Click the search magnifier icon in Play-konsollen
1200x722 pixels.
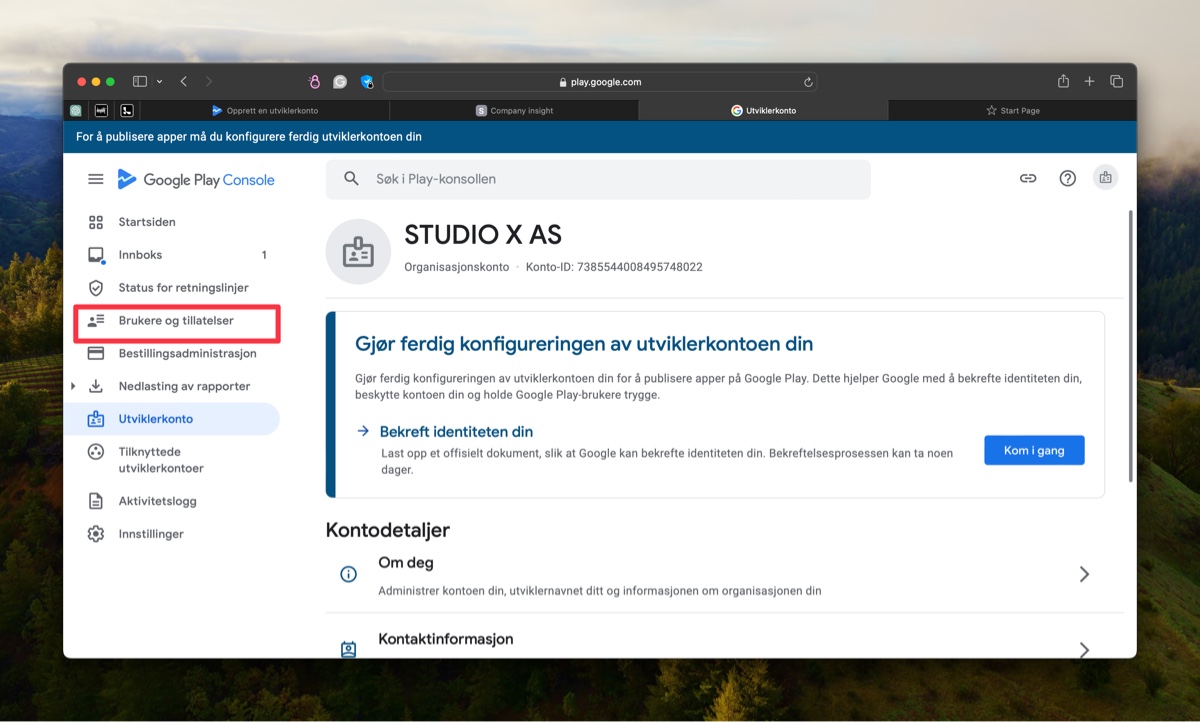[351, 179]
